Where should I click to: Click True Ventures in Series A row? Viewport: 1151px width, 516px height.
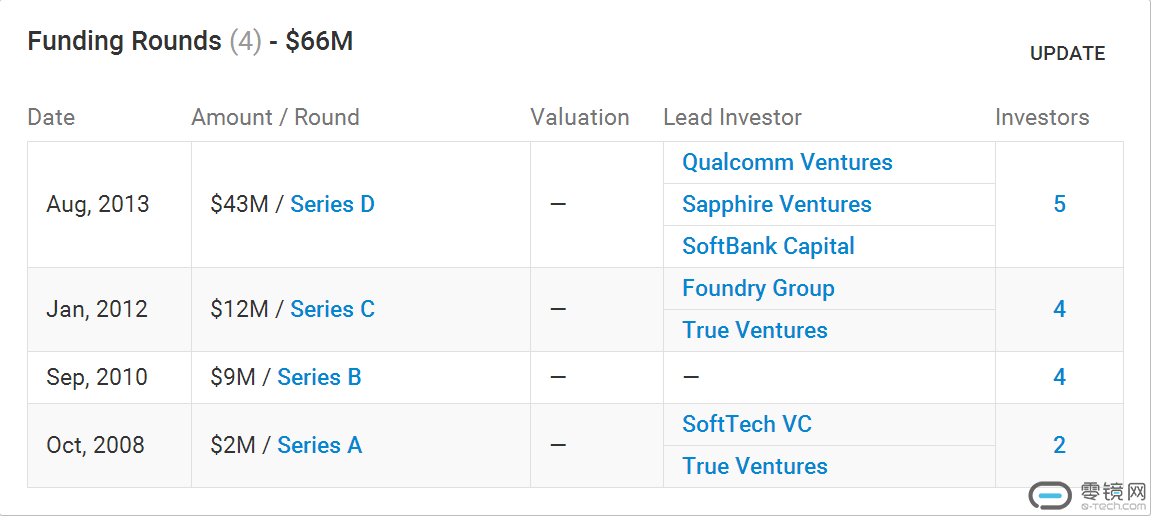click(755, 466)
